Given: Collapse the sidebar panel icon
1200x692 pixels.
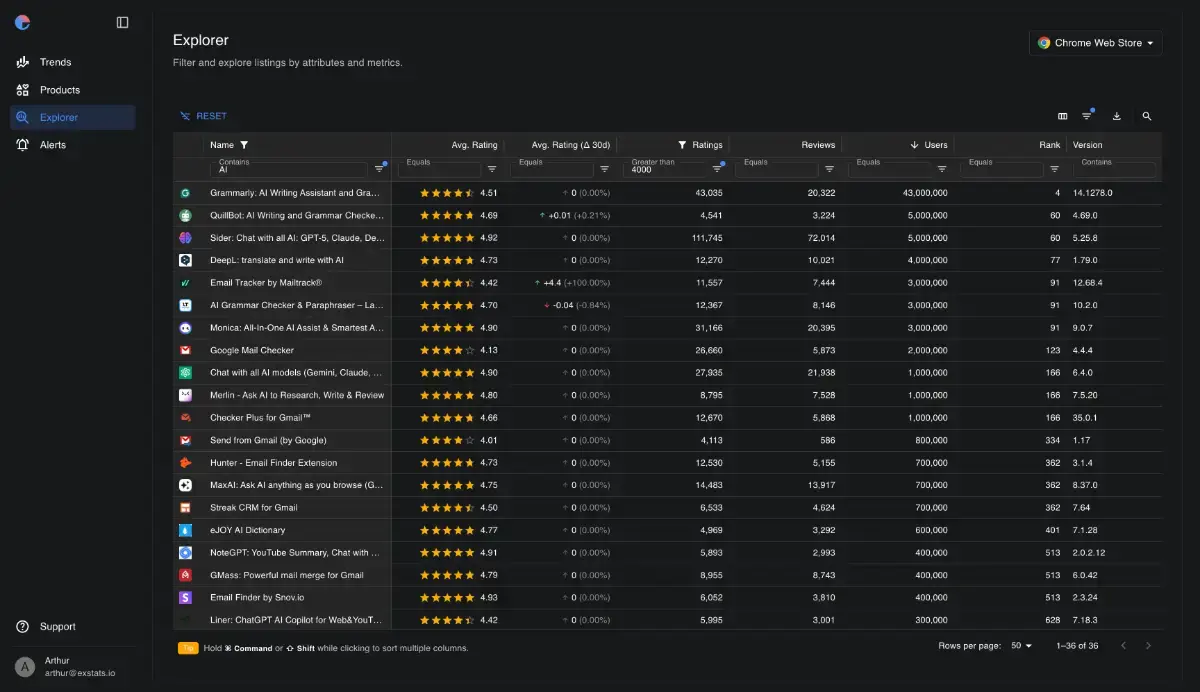Looking at the screenshot, I should pyautogui.click(x=122, y=22).
